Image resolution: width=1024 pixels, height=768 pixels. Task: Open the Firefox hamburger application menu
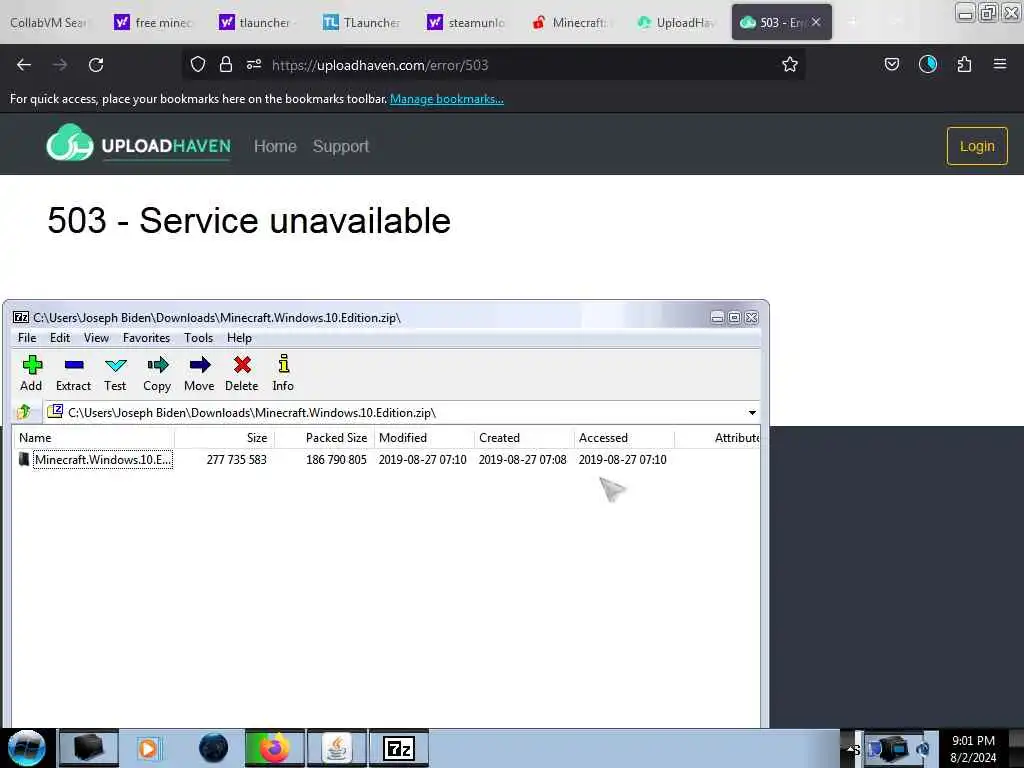[x=1000, y=64]
